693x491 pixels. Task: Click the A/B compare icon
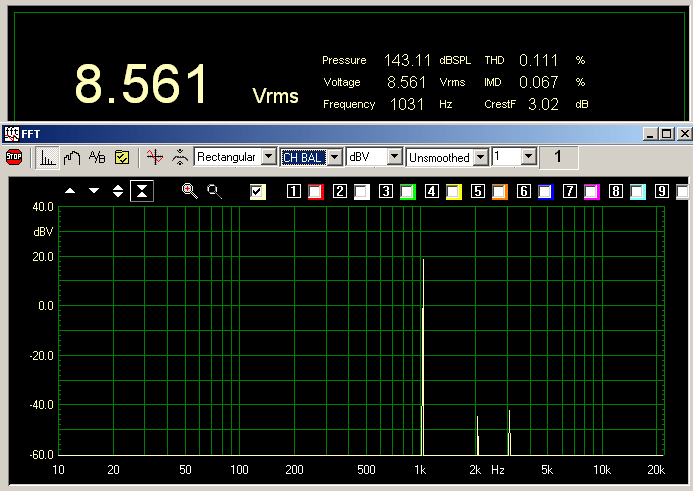97,157
